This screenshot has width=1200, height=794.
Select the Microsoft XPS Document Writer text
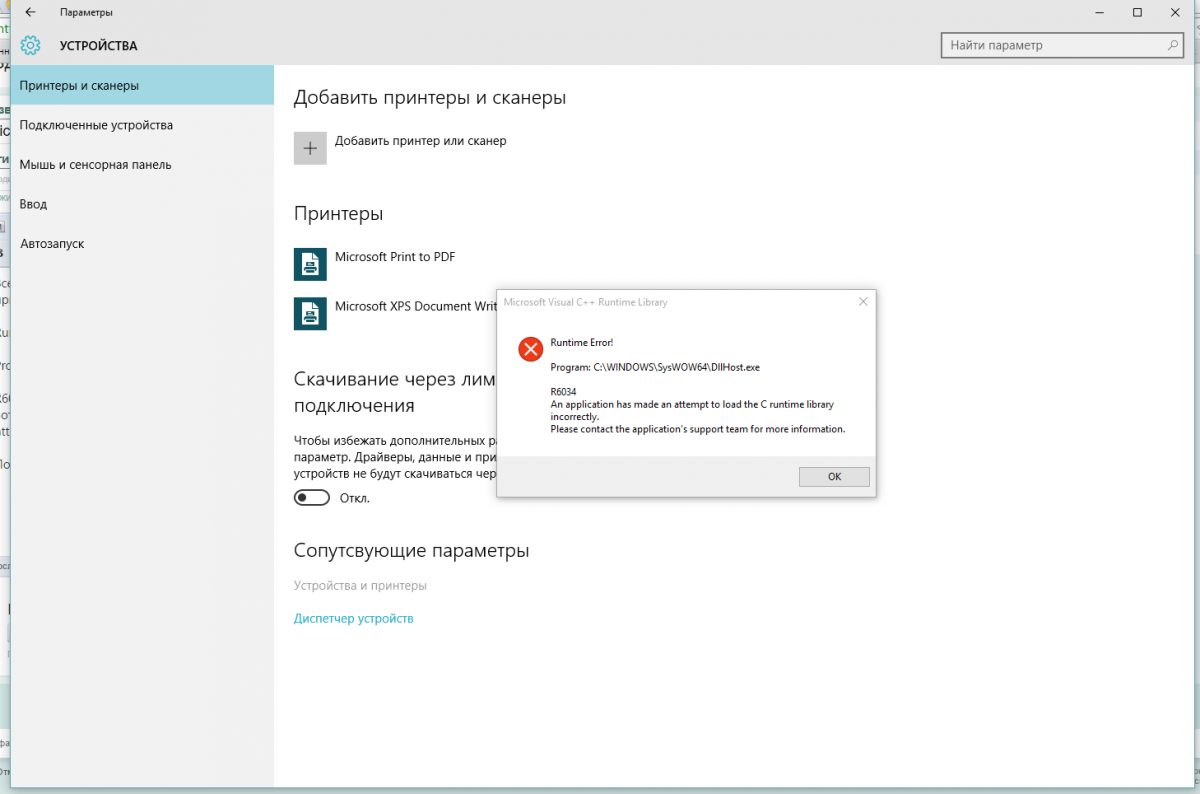[x=416, y=307]
